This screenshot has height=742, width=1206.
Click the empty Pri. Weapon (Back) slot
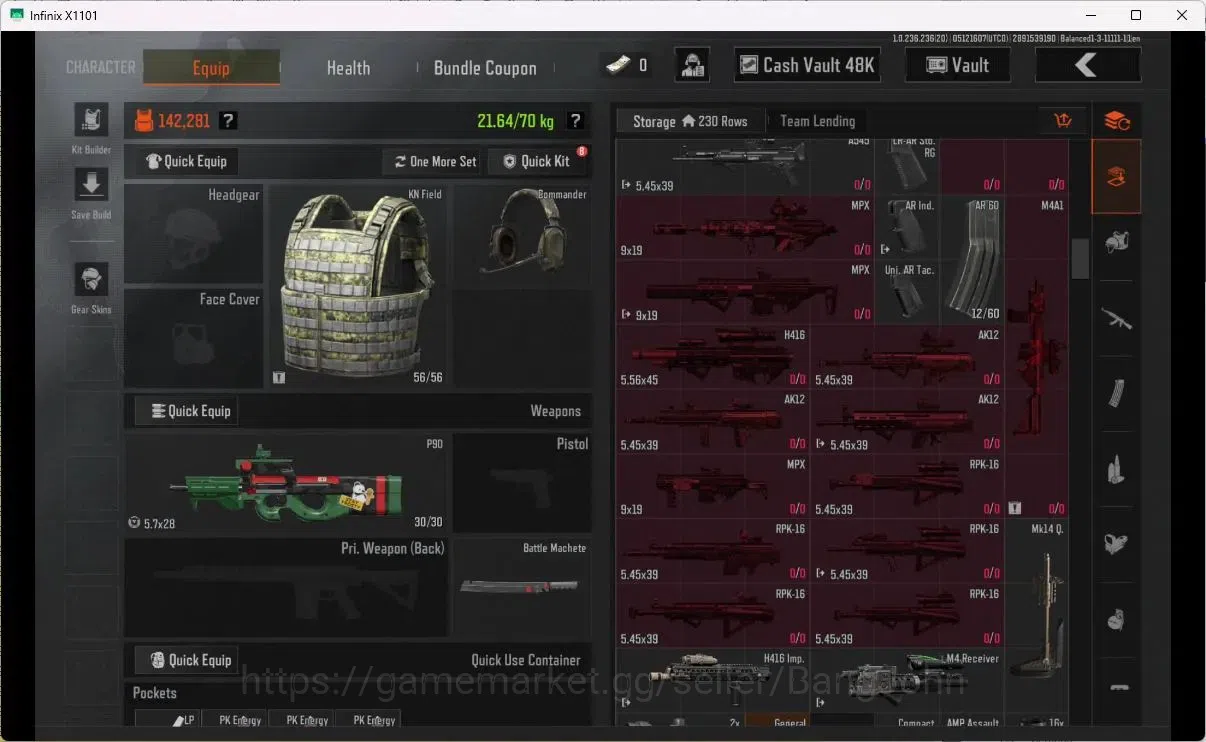[287, 588]
